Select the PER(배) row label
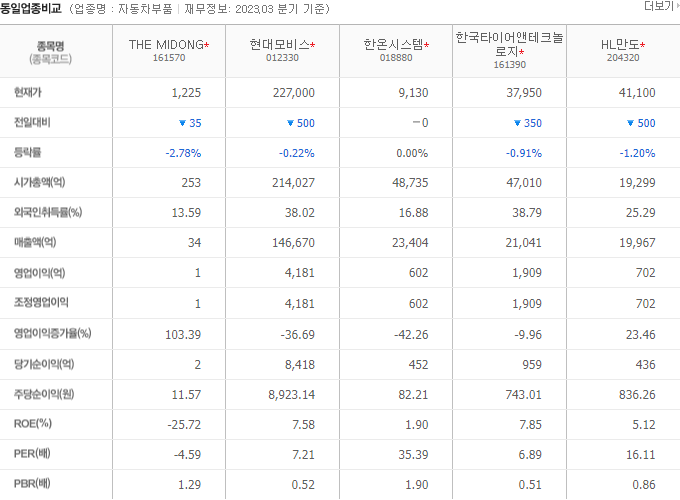This screenshot has width=680, height=500. tap(32, 454)
